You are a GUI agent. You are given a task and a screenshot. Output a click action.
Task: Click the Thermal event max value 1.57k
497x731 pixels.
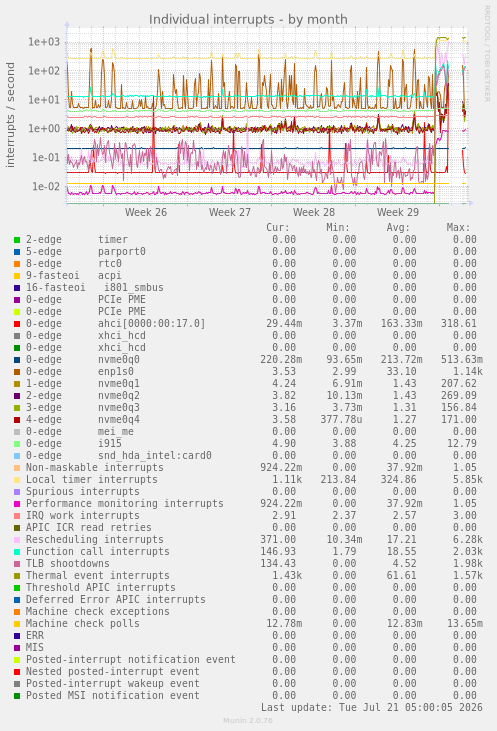468,576
